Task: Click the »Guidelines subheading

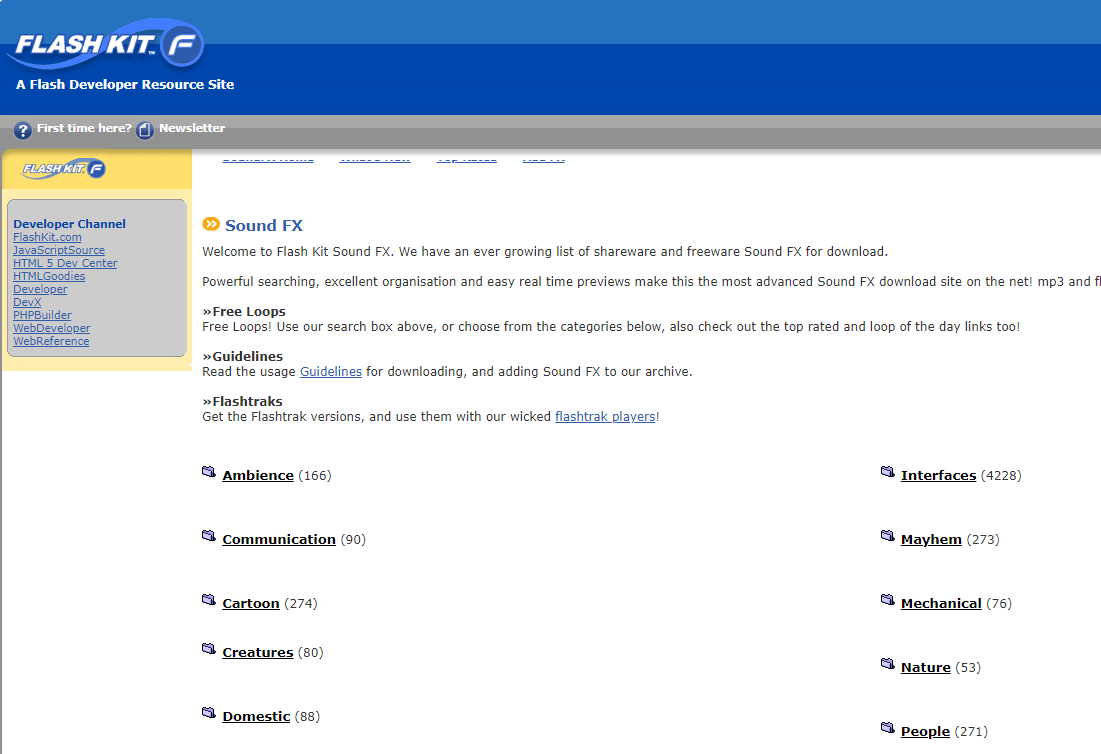Action: [x=242, y=356]
